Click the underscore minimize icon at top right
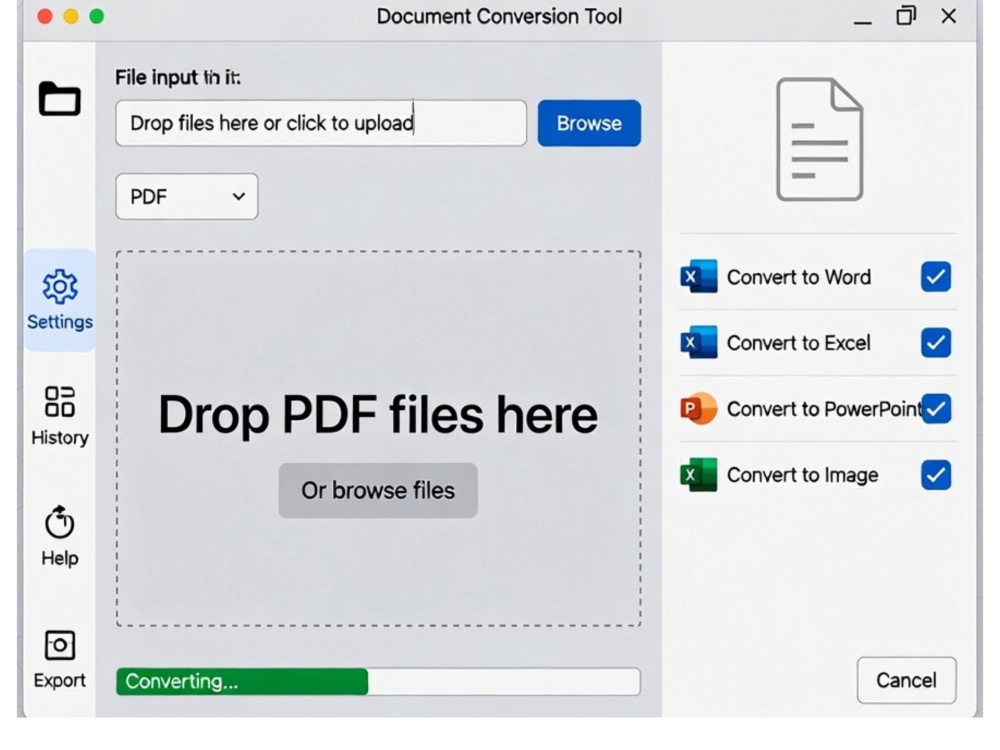 [862, 22]
